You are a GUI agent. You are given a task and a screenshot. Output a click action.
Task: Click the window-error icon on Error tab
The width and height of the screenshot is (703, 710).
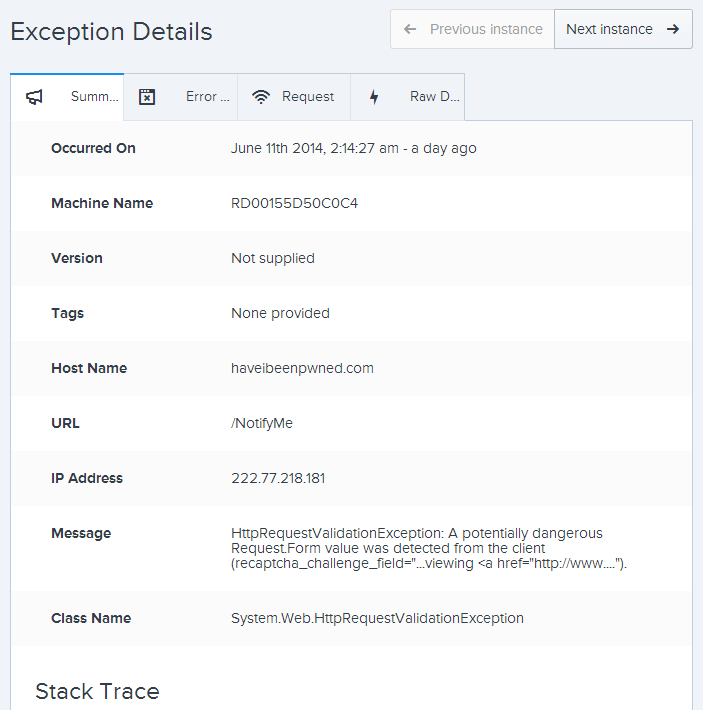[x=147, y=97]
